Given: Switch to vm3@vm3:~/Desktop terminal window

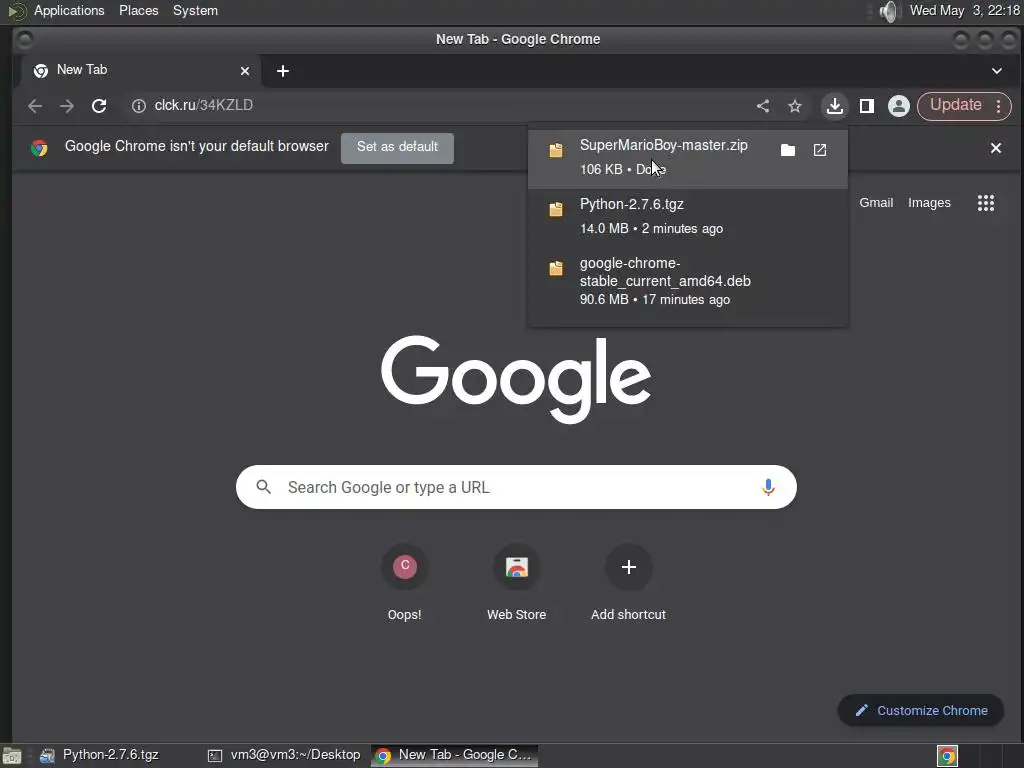Looking at the screenshot, I should click(x=283, y=756).
